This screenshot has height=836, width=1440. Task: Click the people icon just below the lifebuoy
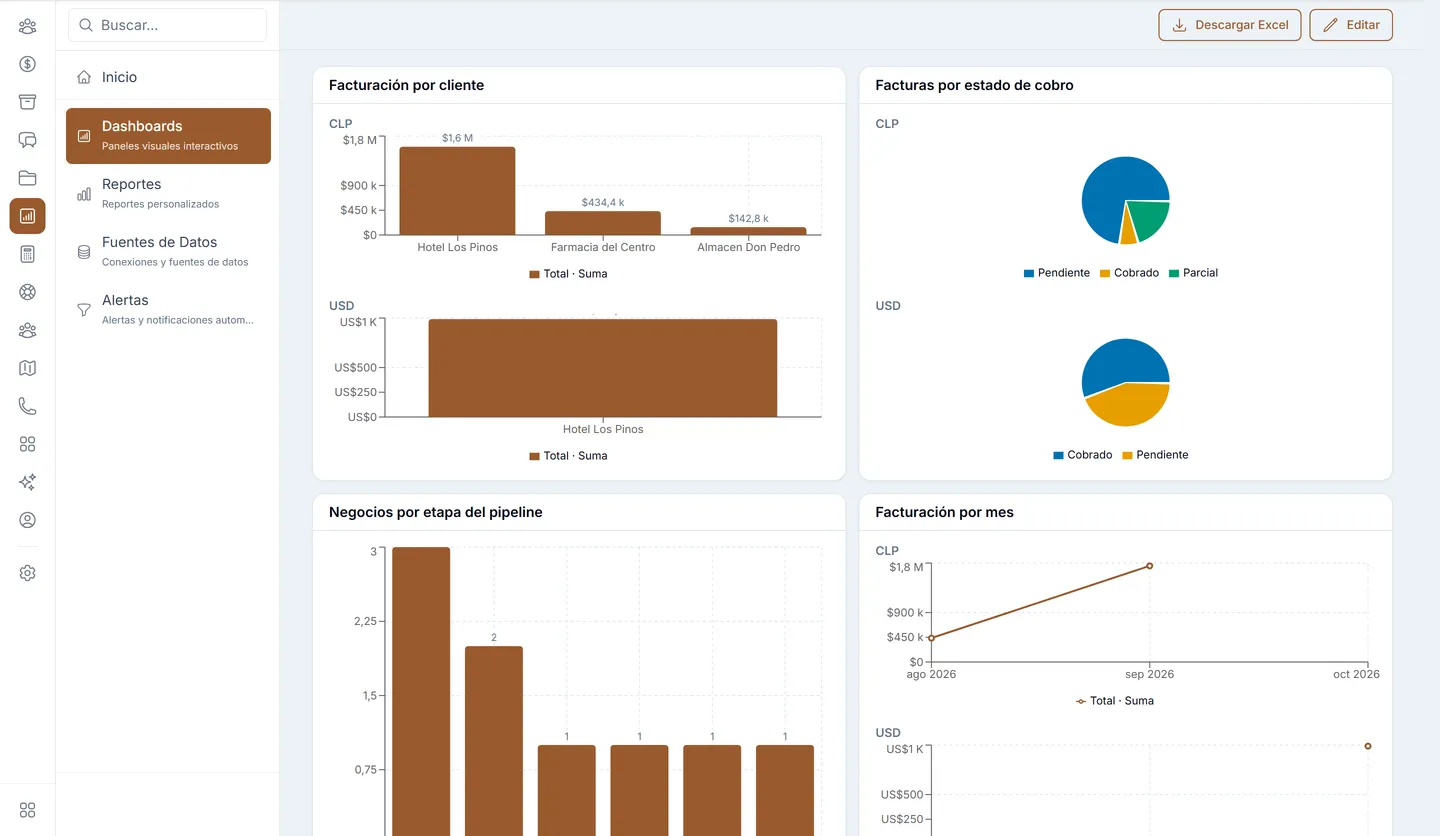pos(27,330)
